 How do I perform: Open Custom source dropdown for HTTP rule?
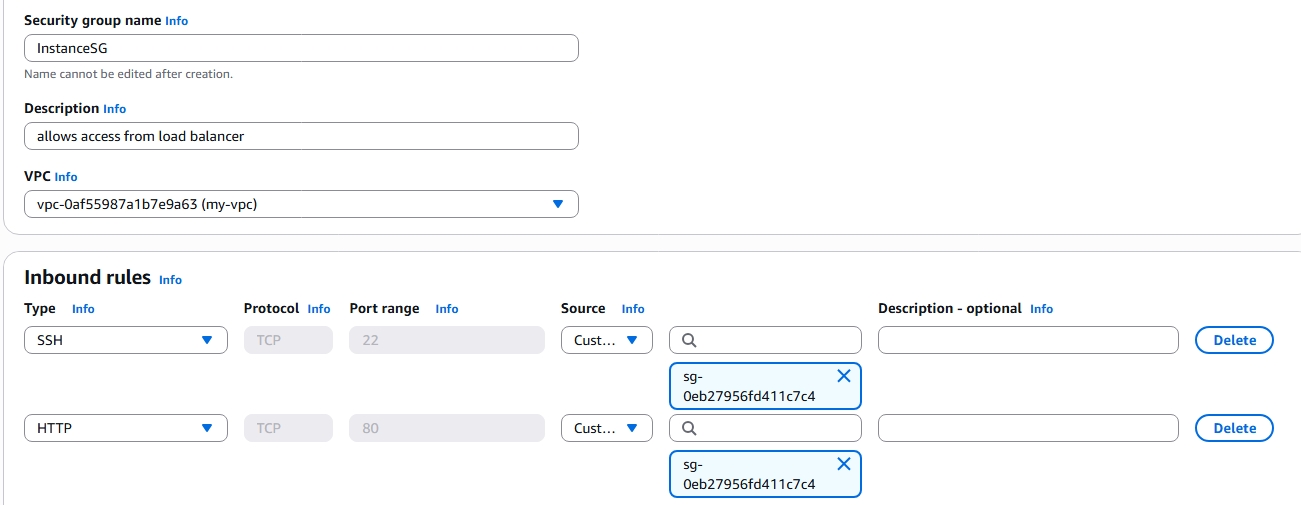coord(606,428)
